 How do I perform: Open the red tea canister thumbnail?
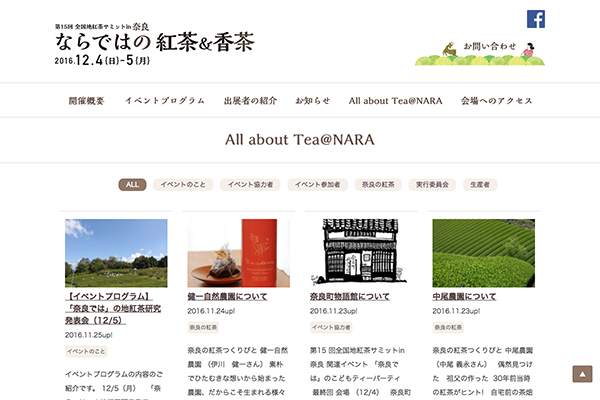pos(239,253)
